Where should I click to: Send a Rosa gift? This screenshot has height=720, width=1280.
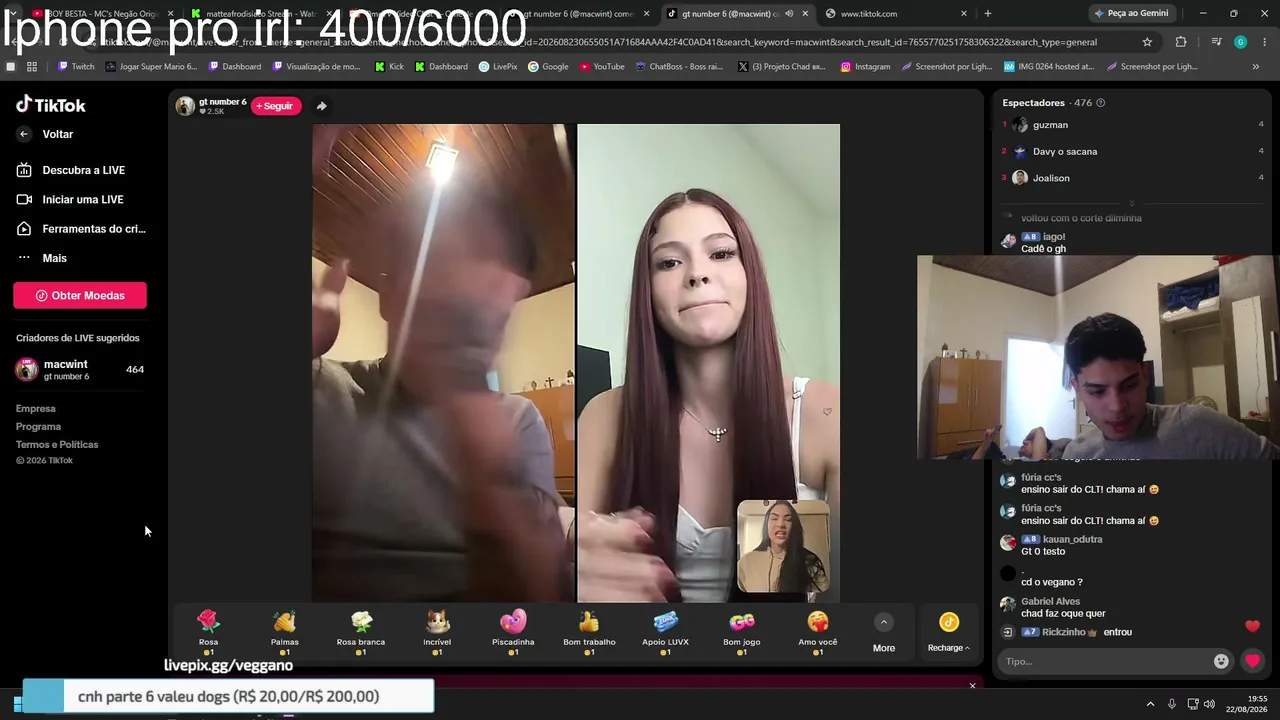(208, 632)
